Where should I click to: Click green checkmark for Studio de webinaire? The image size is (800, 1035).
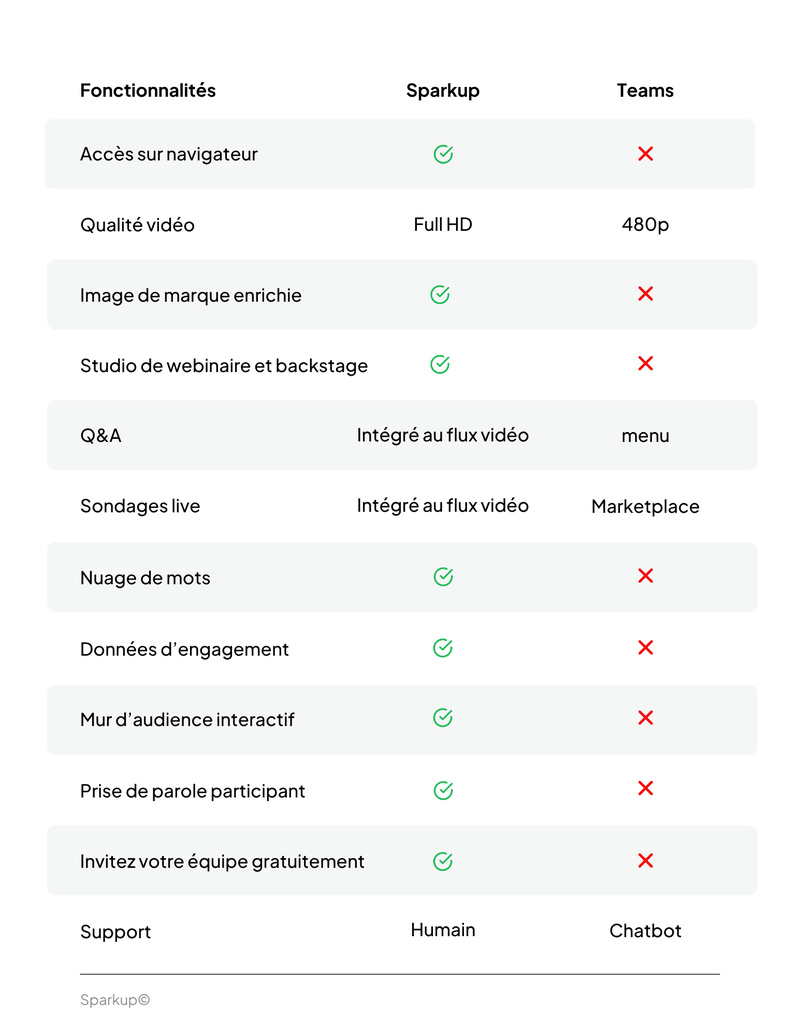pyautogui.click(x=440, y=365)
